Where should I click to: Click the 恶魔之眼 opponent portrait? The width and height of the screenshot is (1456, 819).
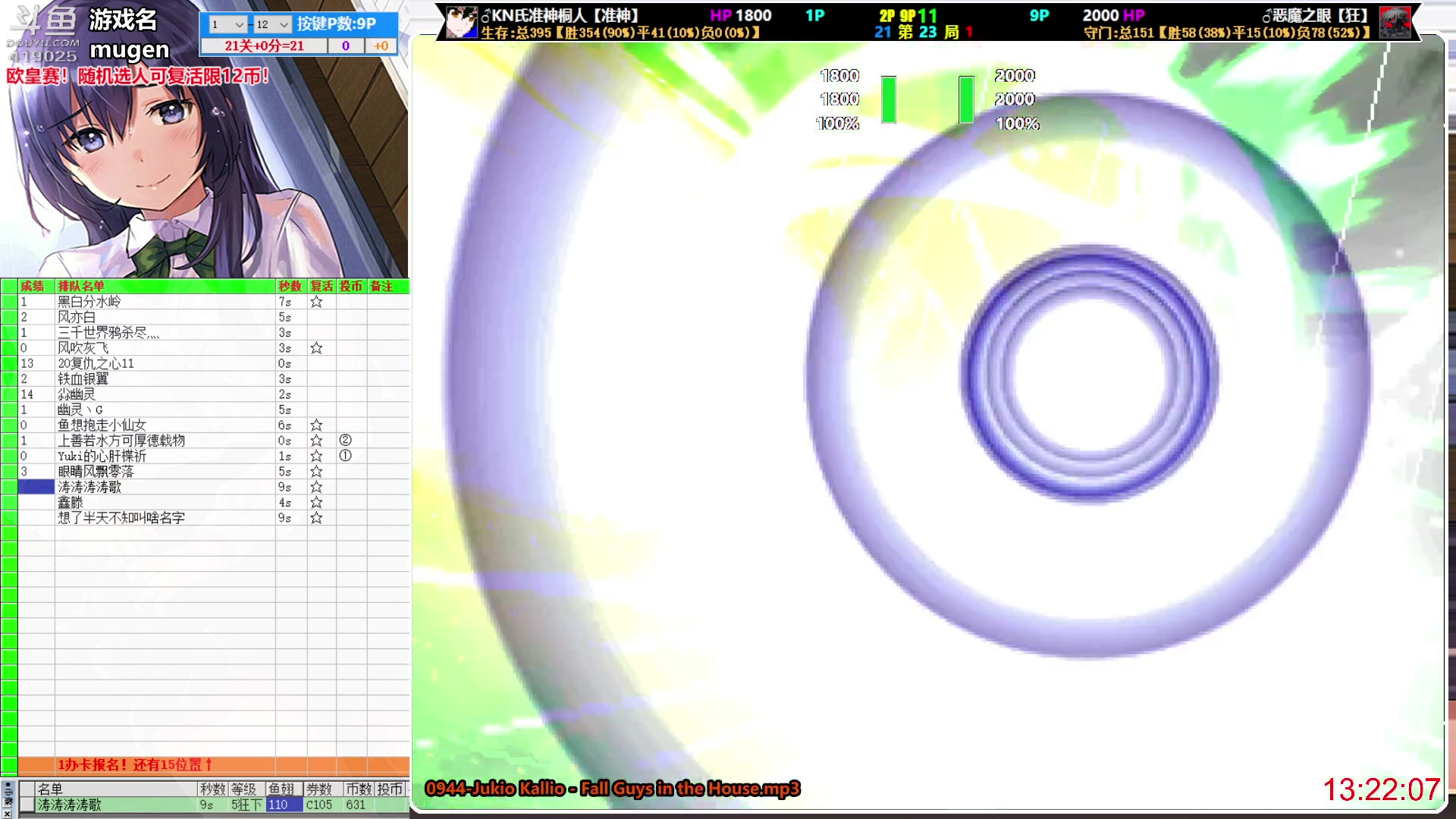pos(1395,23)
